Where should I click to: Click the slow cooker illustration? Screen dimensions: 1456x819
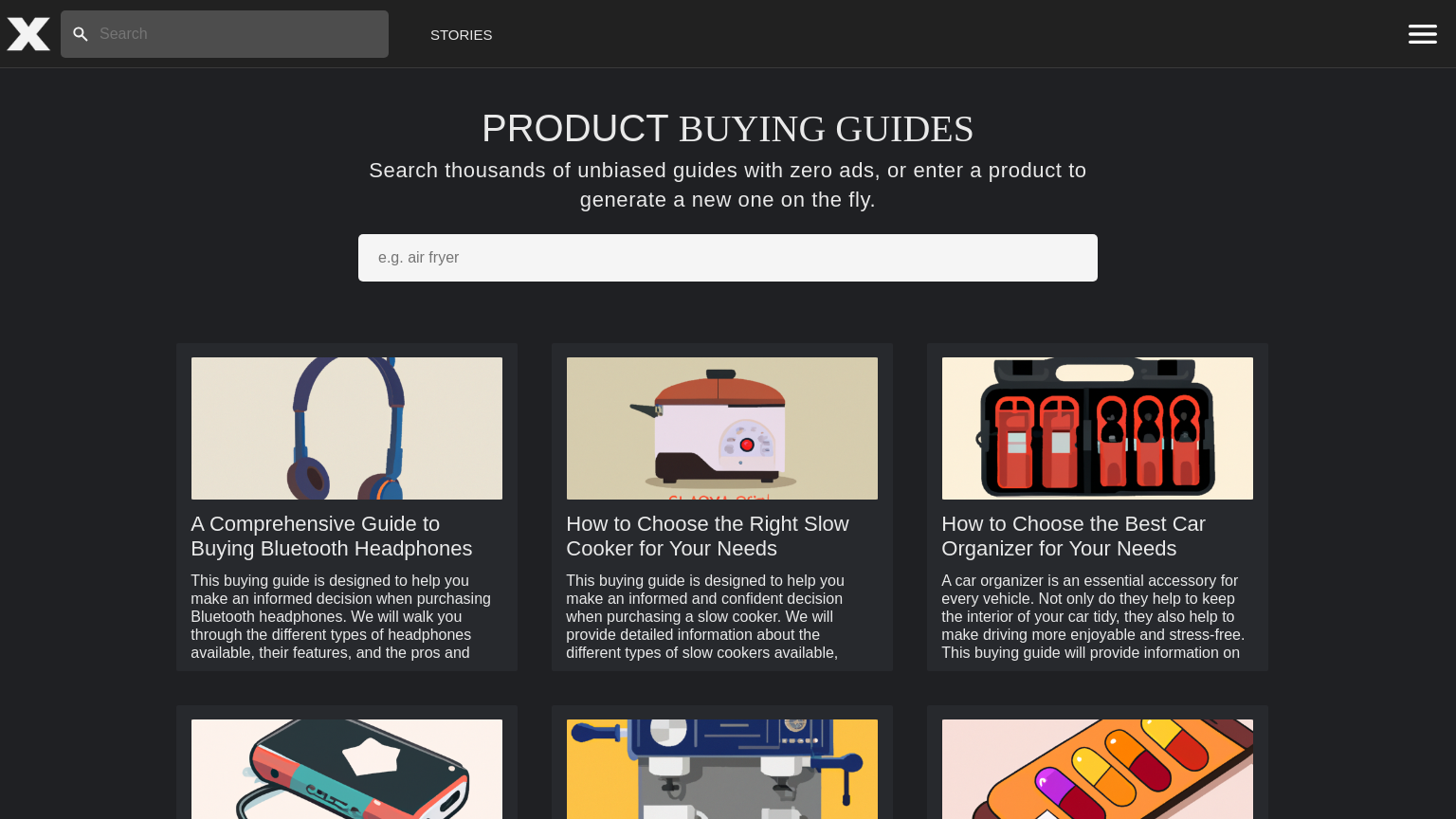pyautogui.click(x=721, y=428)
